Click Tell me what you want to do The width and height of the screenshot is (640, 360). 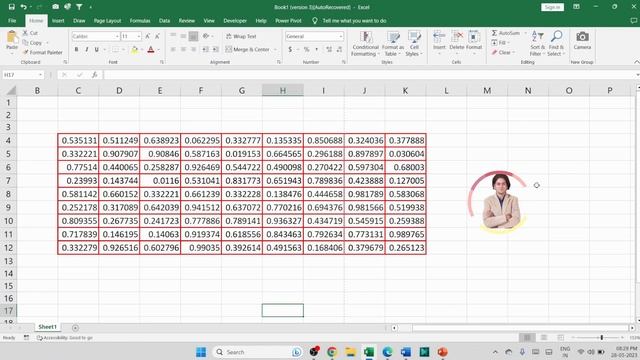click(354, 20)
